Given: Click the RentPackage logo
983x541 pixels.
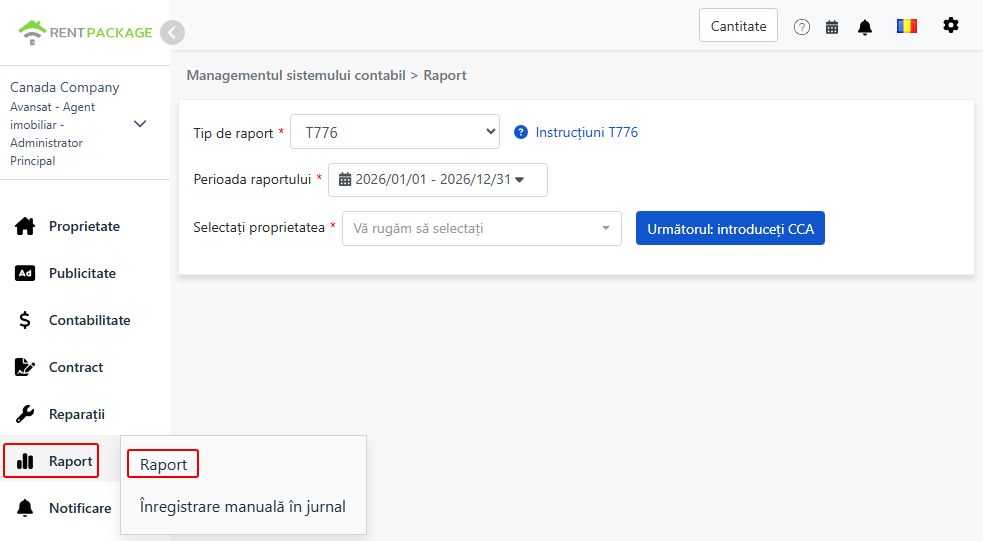Looking at the screenshot, I should 85,33.
